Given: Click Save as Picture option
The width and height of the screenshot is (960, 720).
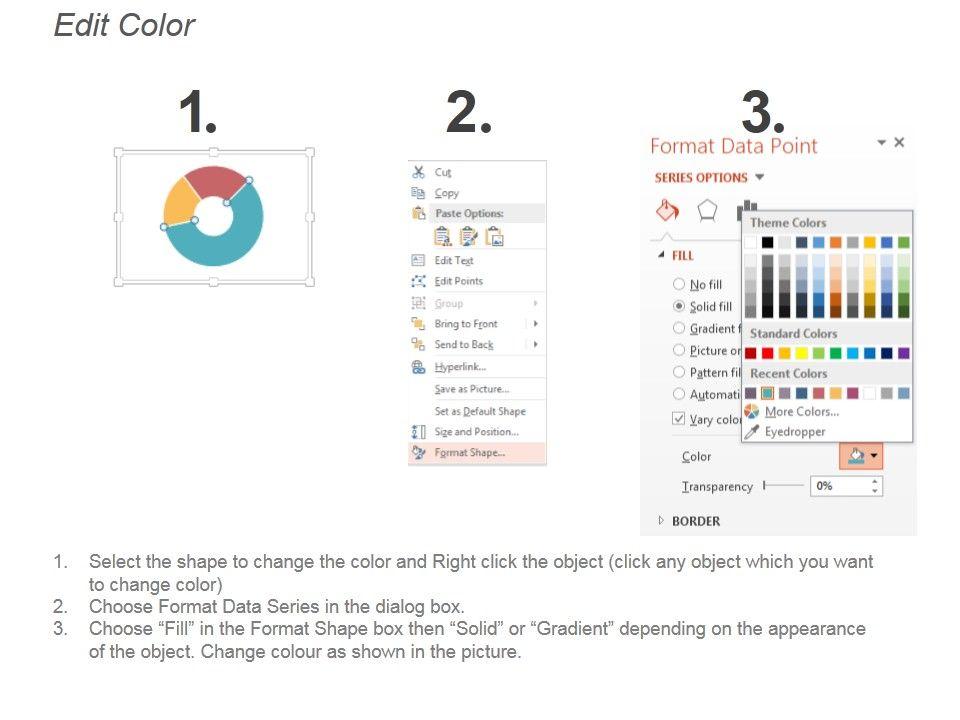Looking at the screenshot, I should coord(471,389).
